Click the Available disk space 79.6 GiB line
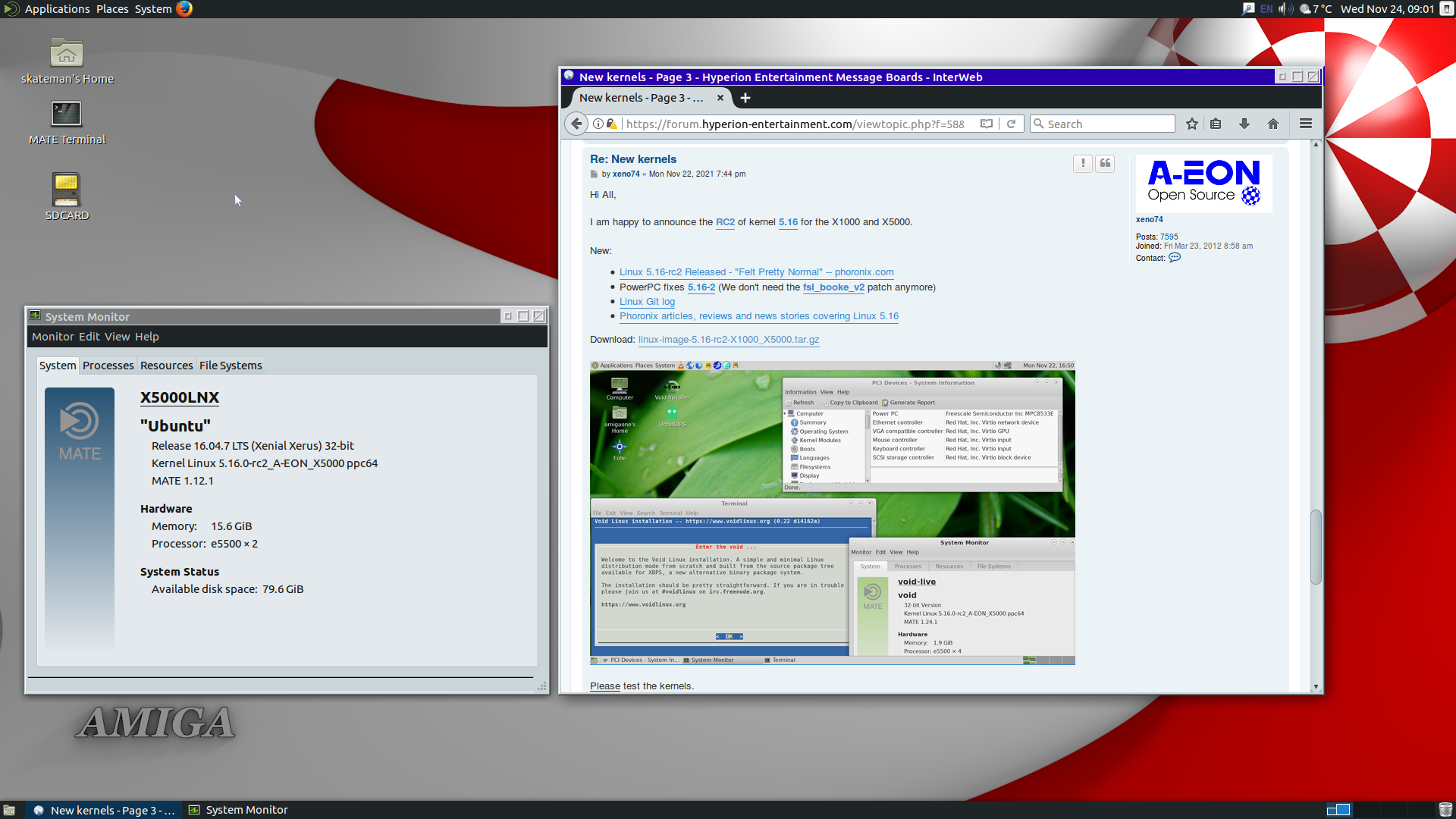 [227, 589]
